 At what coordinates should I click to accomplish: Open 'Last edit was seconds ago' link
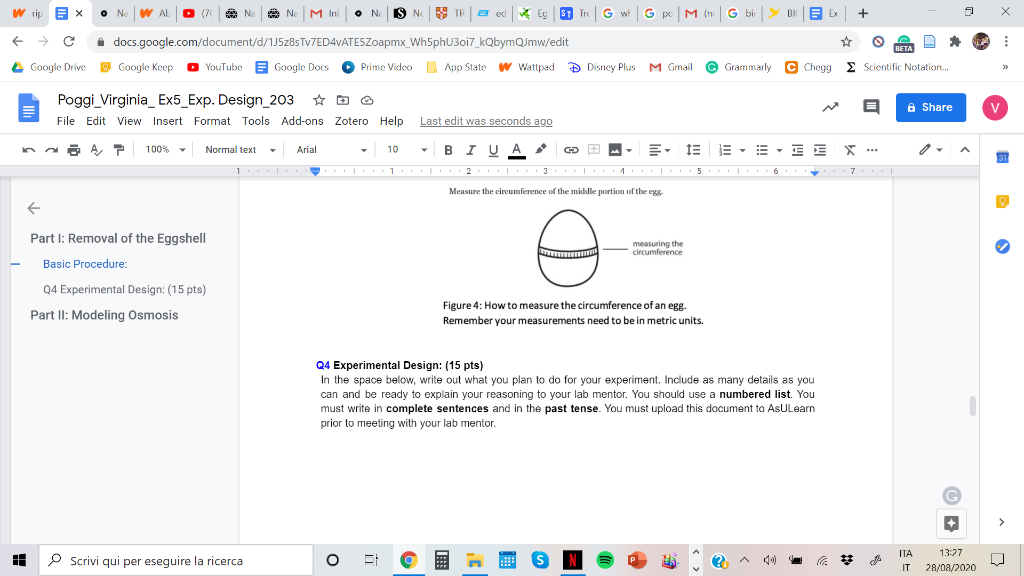486,121
